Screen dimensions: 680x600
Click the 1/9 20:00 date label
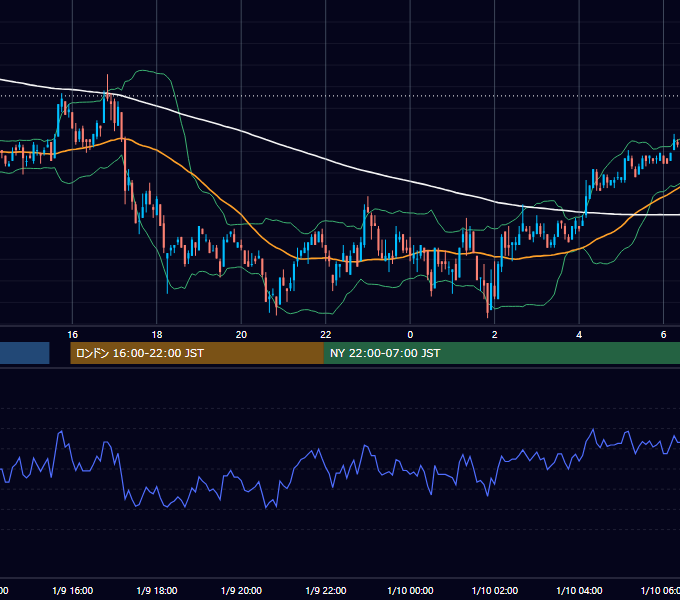241,590
